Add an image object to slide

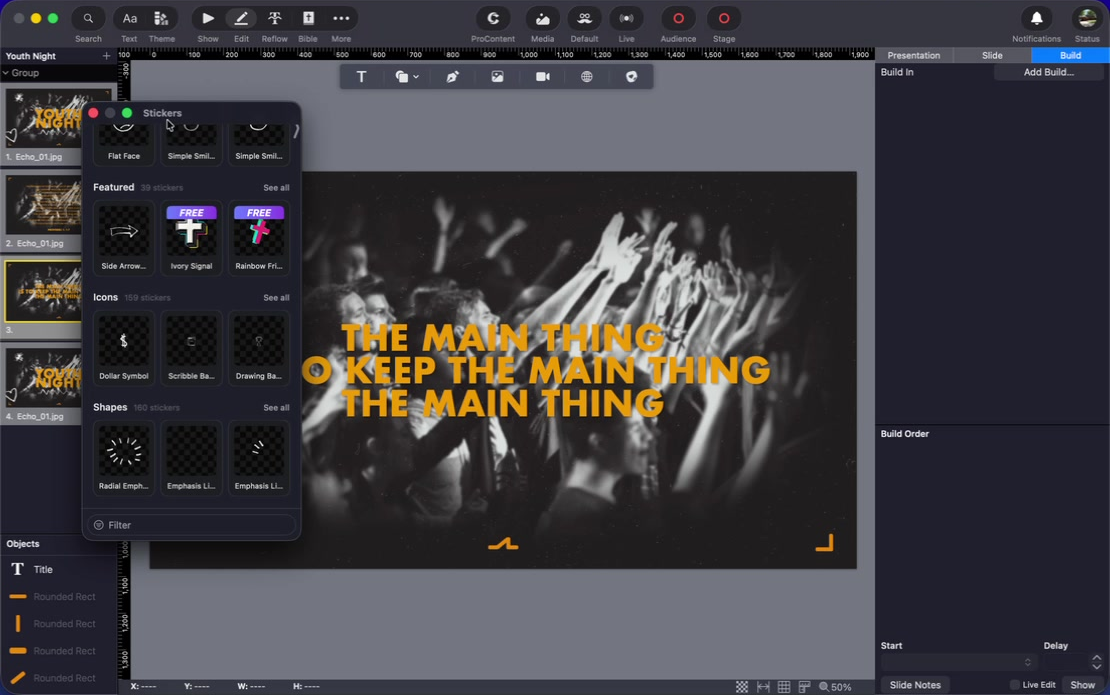[498, 76]
